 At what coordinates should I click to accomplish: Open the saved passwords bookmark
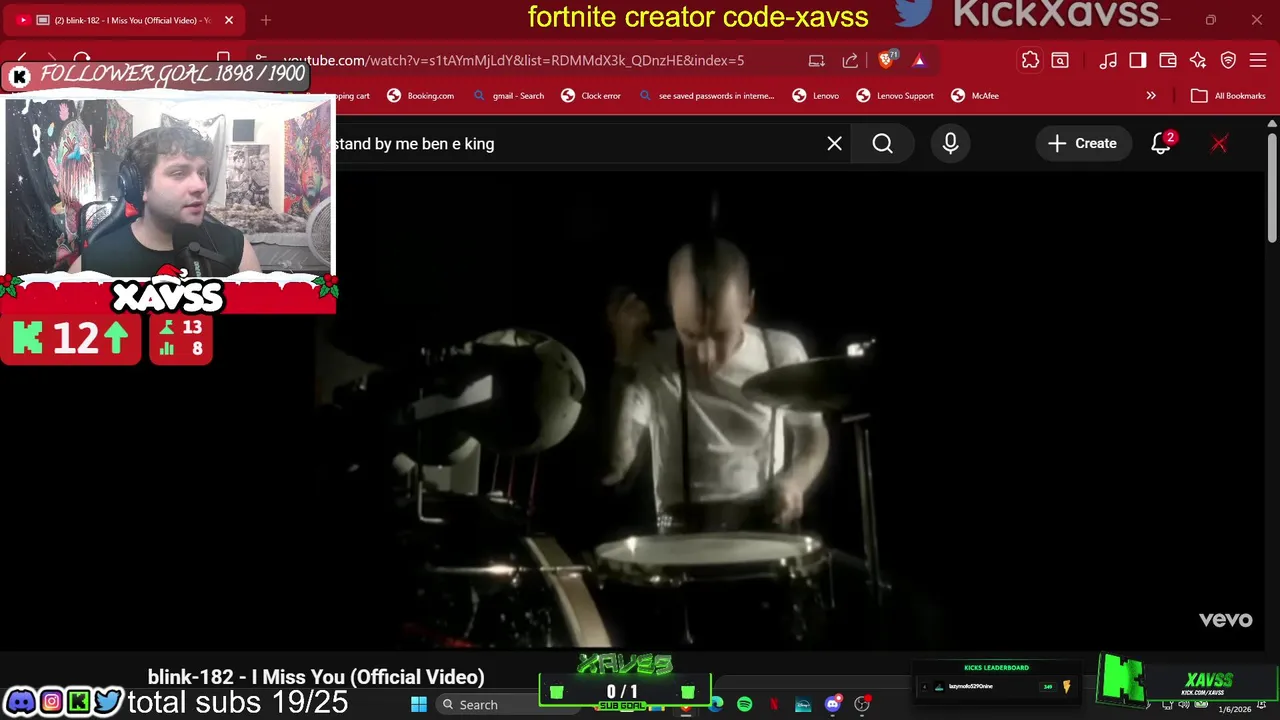pyautogui.click(x=706, y=96)
